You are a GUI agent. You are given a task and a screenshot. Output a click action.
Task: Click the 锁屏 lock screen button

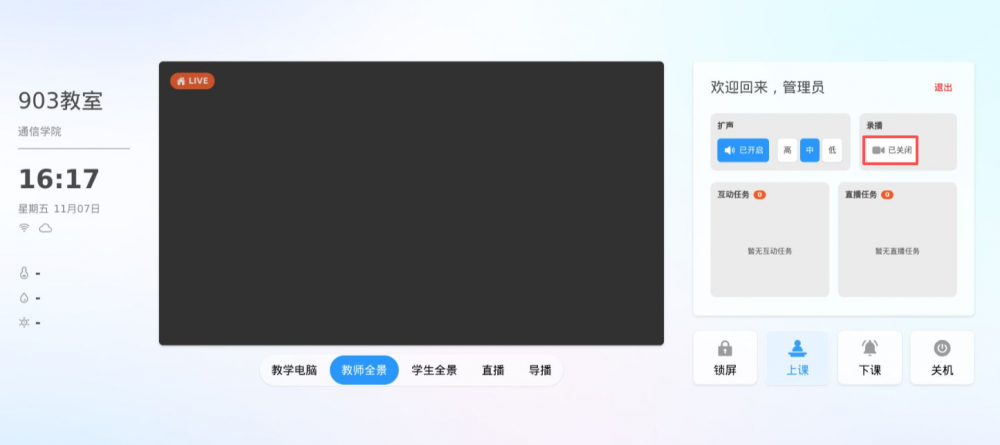[x=725, y=357]
